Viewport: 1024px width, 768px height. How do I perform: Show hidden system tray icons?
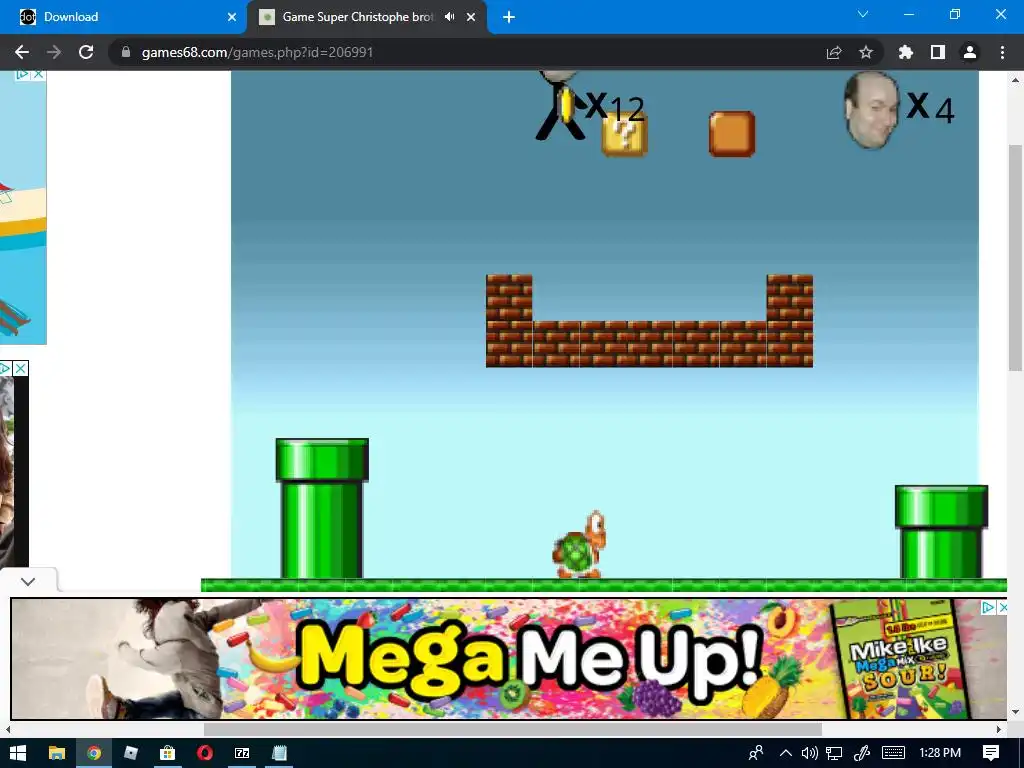(786, 753)
